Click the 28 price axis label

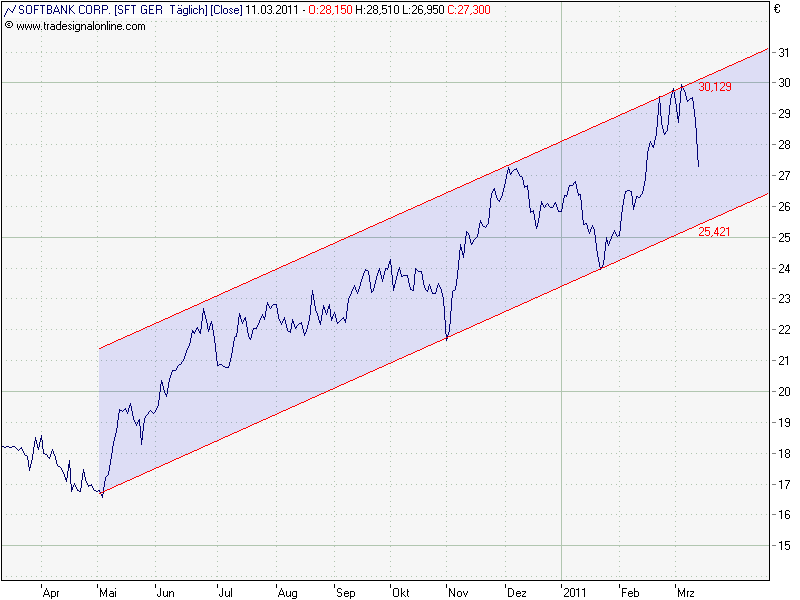coord(784,145)
